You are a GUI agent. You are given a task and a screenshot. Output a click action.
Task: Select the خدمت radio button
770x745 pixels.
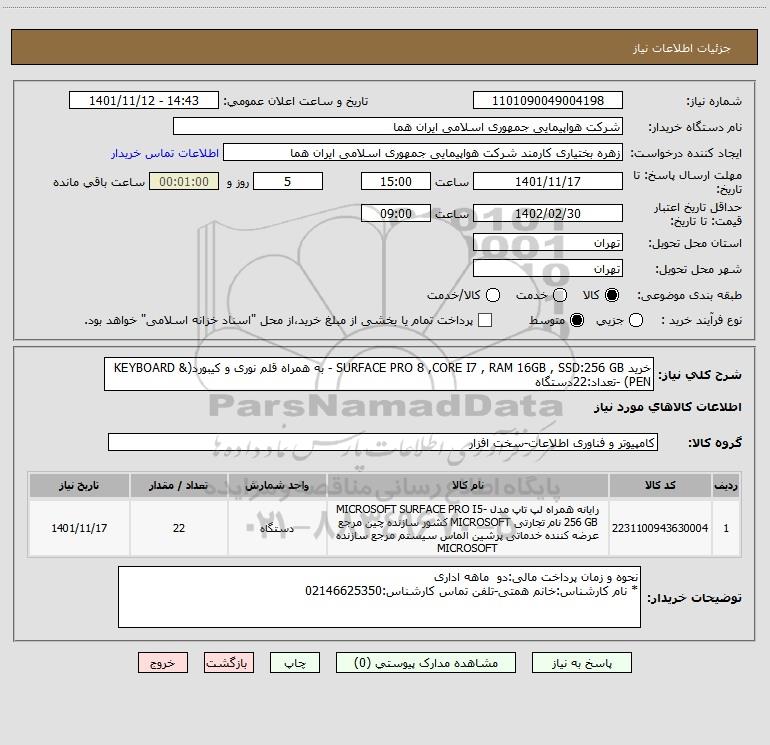pos(560,295)
